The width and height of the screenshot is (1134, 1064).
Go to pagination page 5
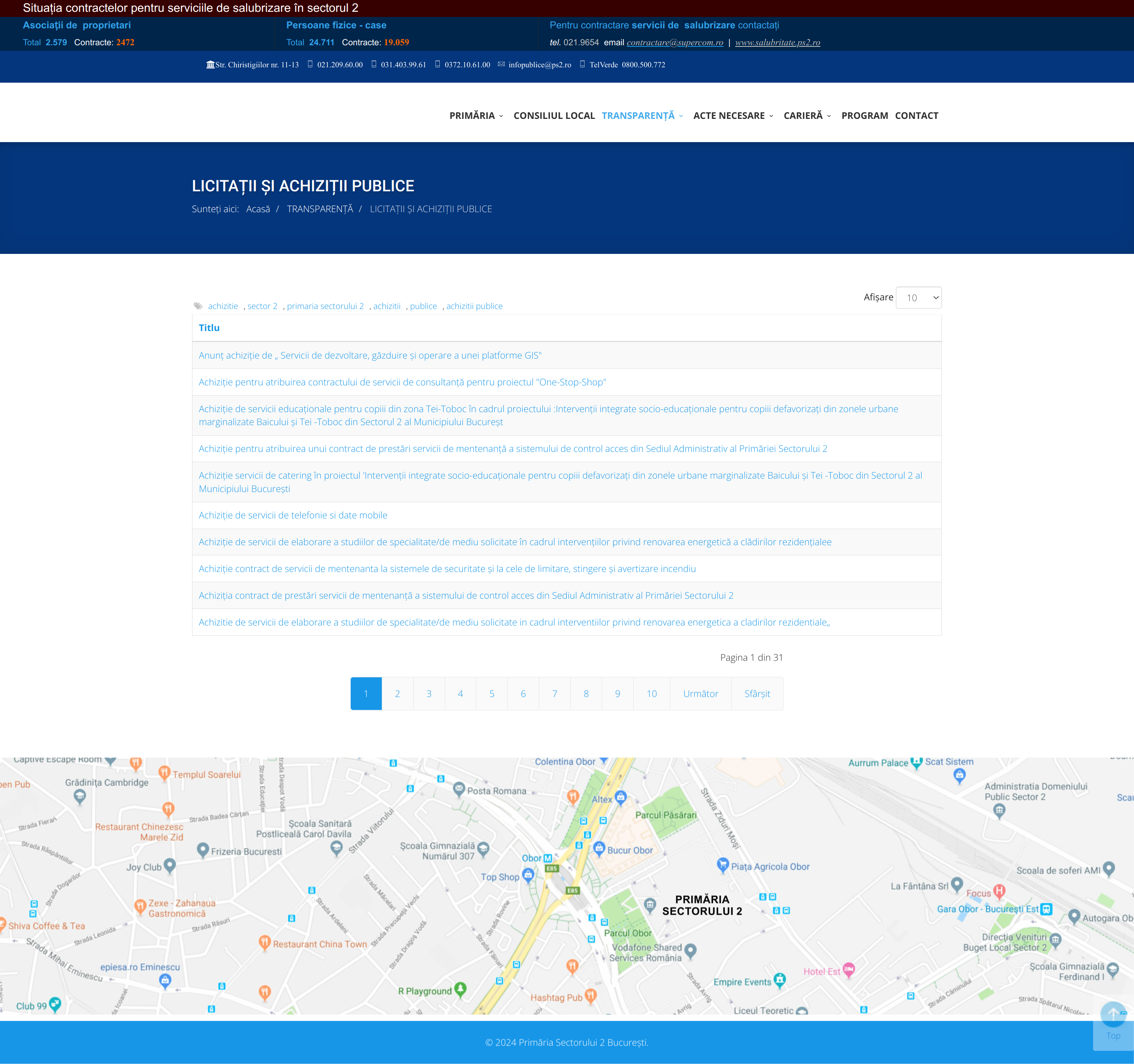coord(491,694)
